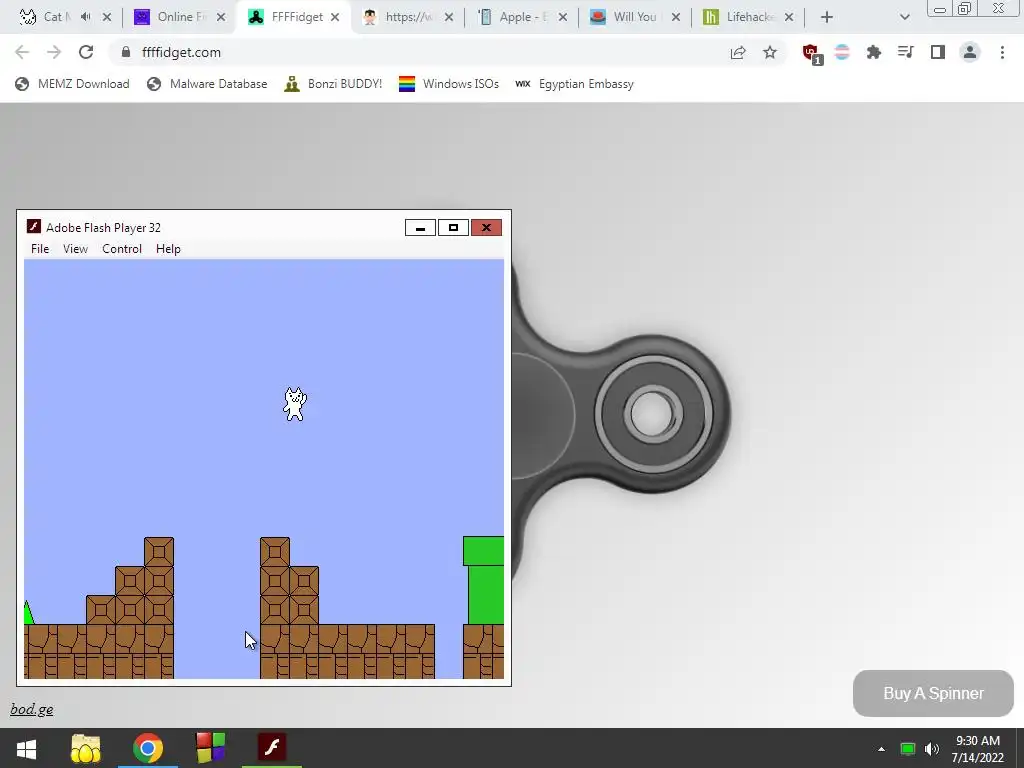This screenshot has height=768, width=1024.
Task: Open the 9:30 AM clock calendar
Action: pyautogui.click(x=978, y=749)
